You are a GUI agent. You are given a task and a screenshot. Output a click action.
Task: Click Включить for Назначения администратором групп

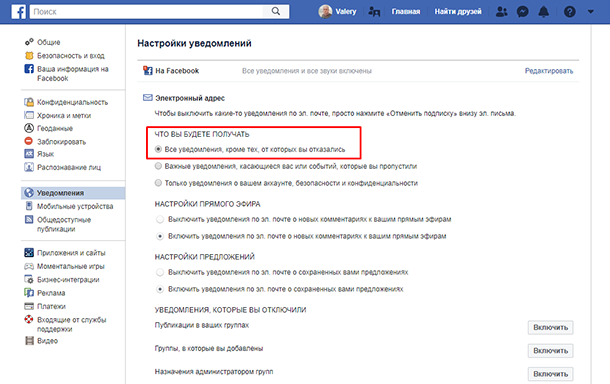[550, 374]
